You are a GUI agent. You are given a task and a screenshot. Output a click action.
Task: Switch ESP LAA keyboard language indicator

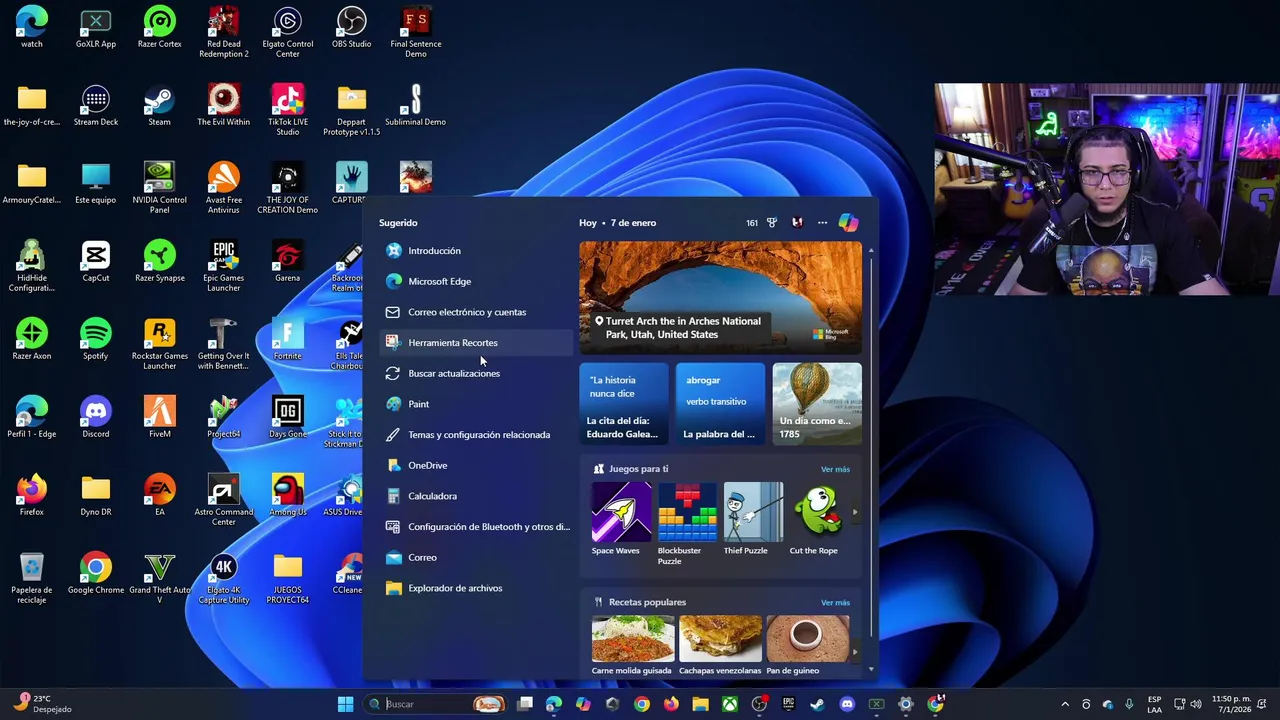click(x=1155, y=704)
